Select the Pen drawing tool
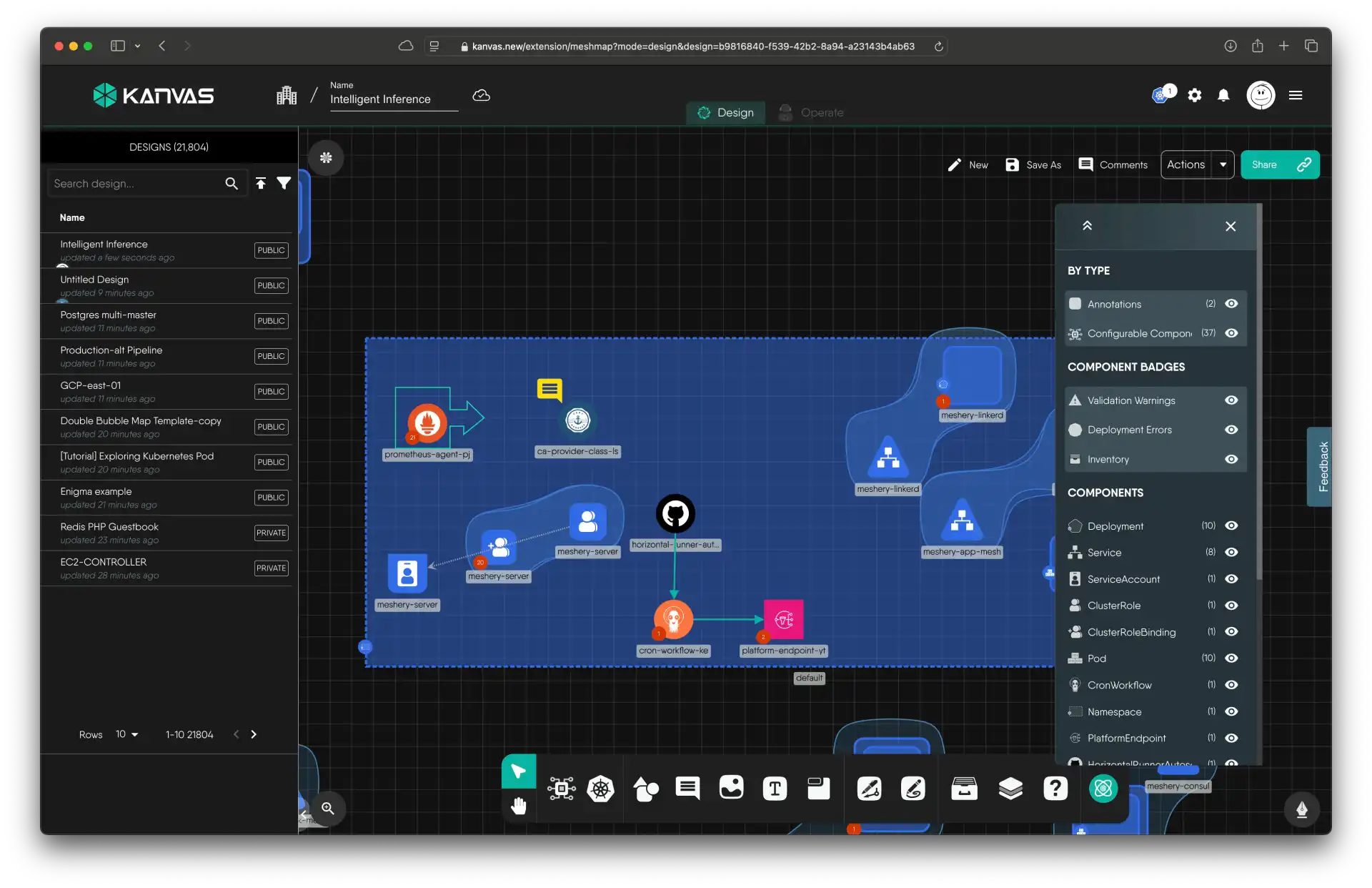Image resolution: width=1372 pixels, height=888 pixels. coord(869,789)
